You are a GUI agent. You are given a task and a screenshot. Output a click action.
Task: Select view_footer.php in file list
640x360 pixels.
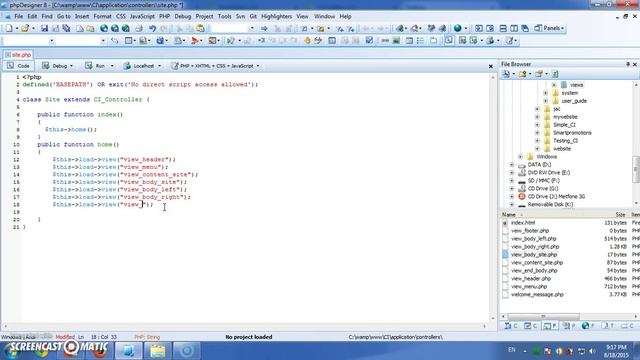tap(530, 231)
